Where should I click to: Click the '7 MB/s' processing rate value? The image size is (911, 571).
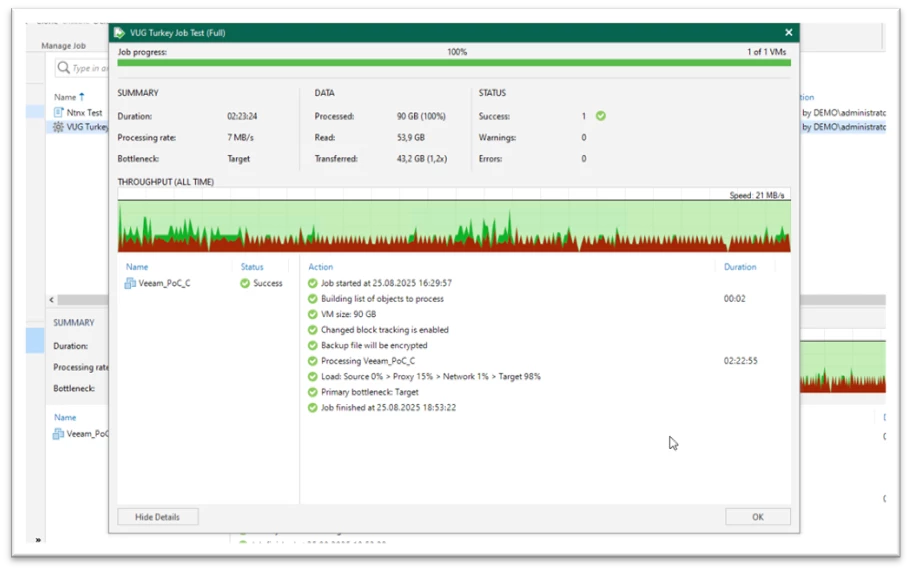point(241,138)
